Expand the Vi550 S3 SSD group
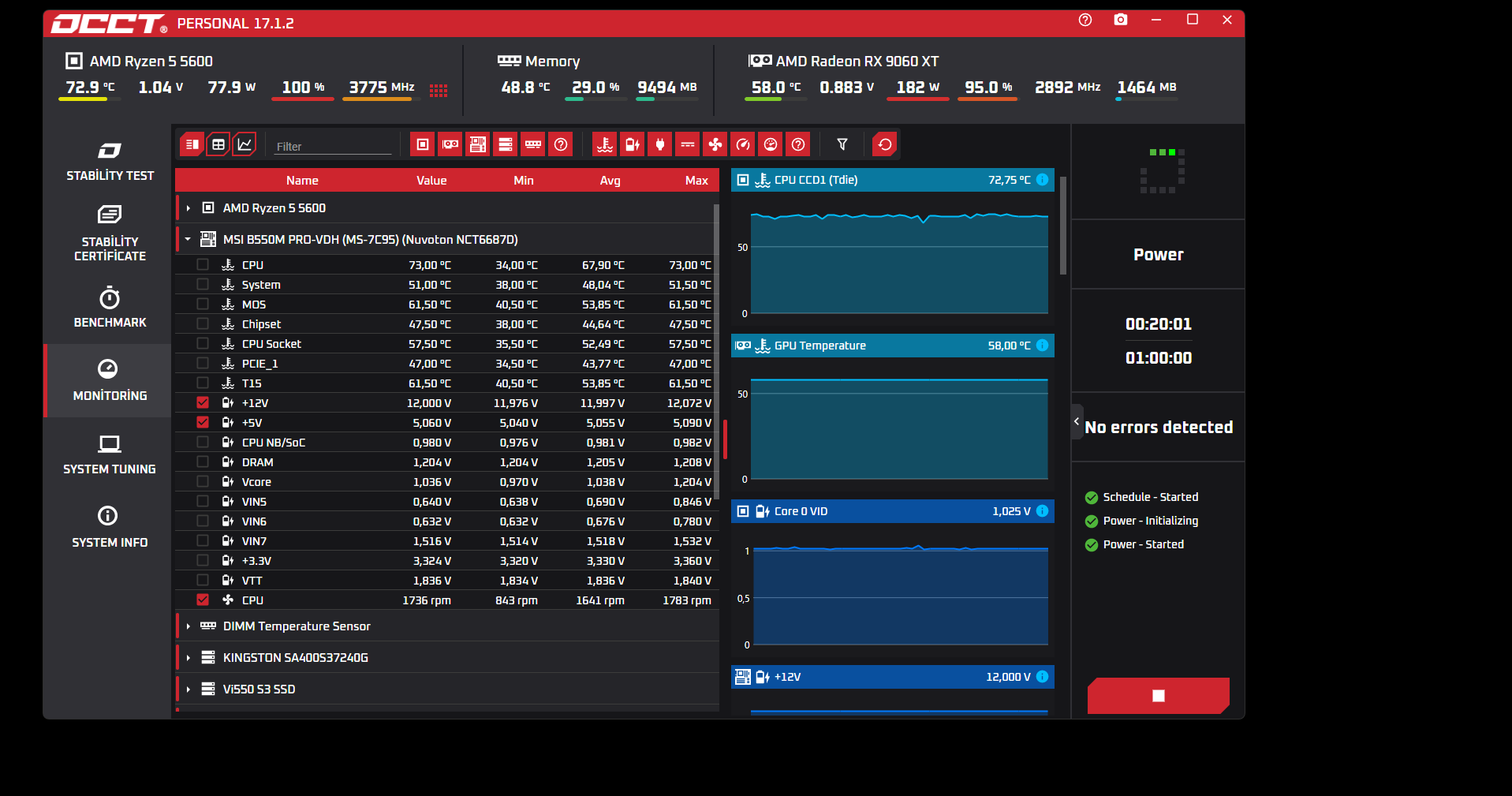The image size is (1512, 796). [x=189, y=689]
